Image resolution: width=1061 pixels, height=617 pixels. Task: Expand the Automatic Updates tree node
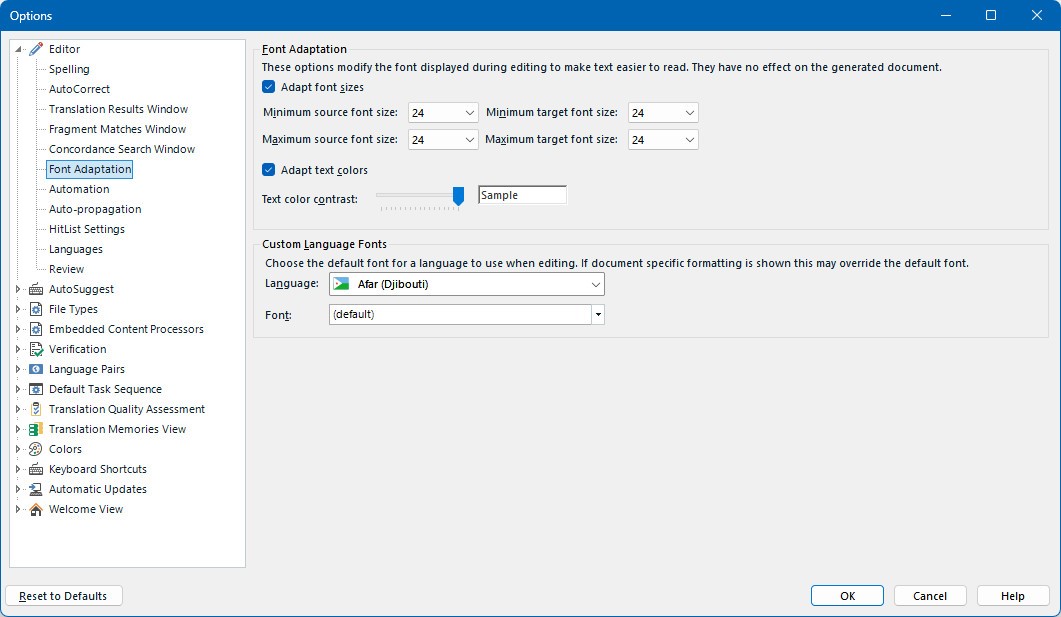coord(18,489)
